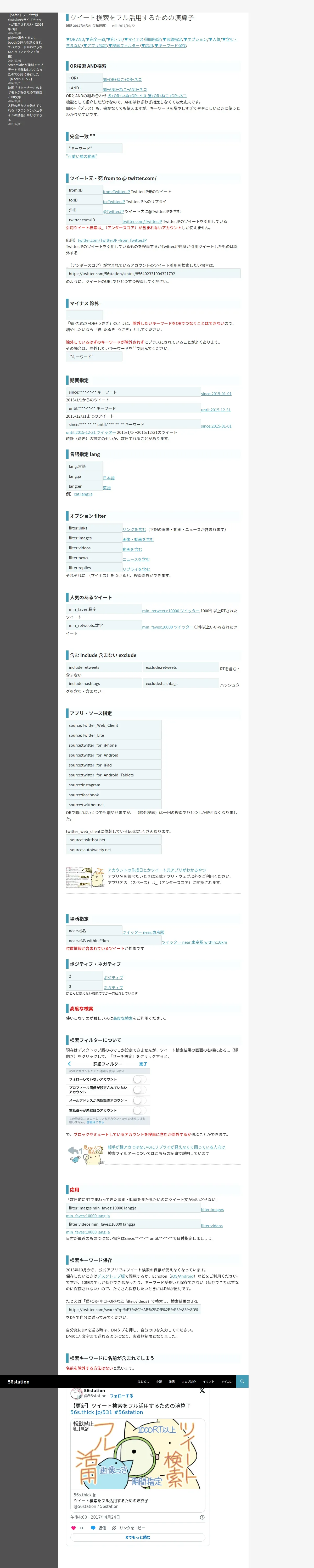The image size is (314, 1568).
Task: Open sidebar post pixivを退会するのに
Action: click(x=26, y=47)
